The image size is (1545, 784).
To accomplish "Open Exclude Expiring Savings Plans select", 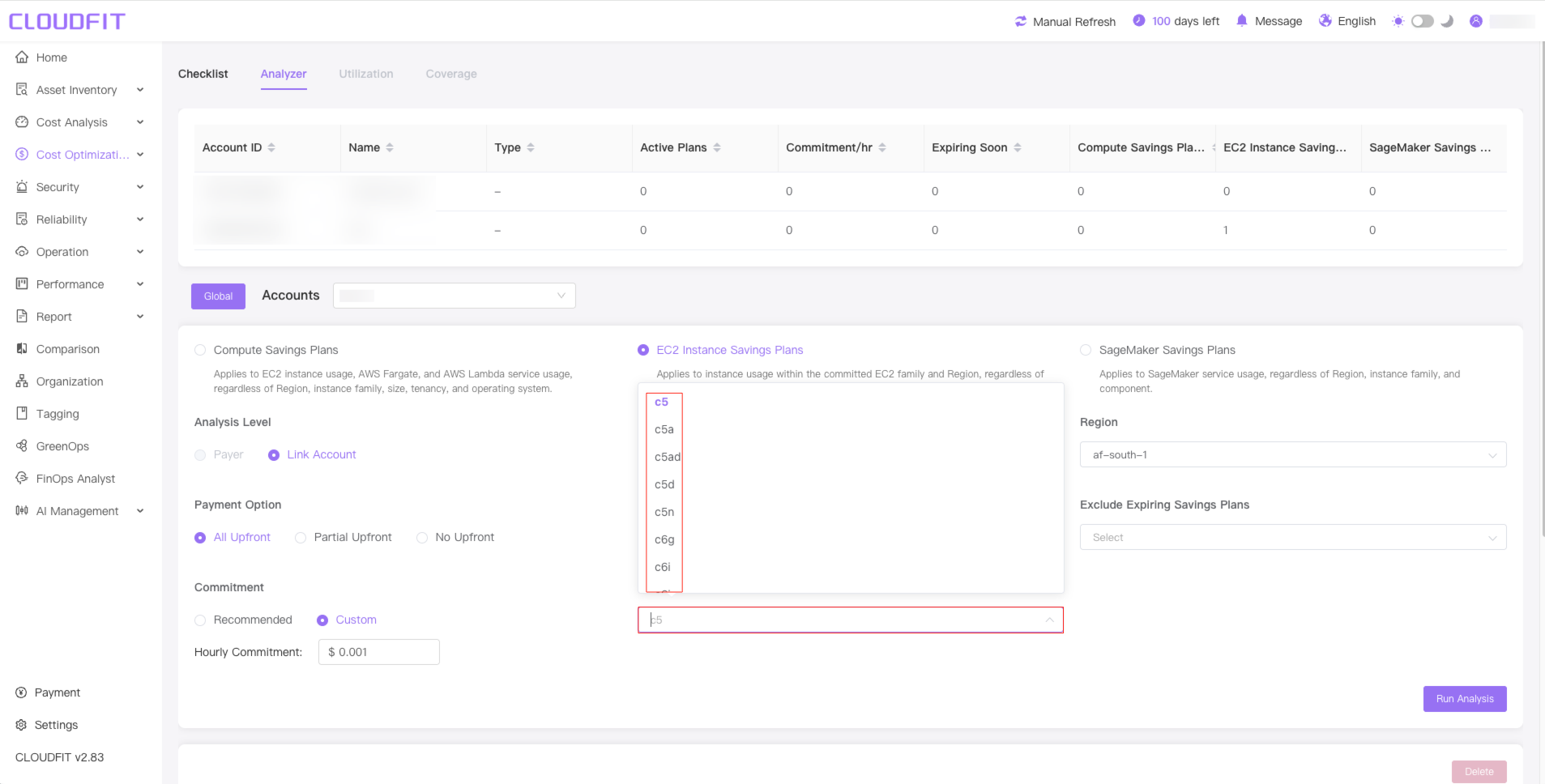I will click(x=1293, y=537).
